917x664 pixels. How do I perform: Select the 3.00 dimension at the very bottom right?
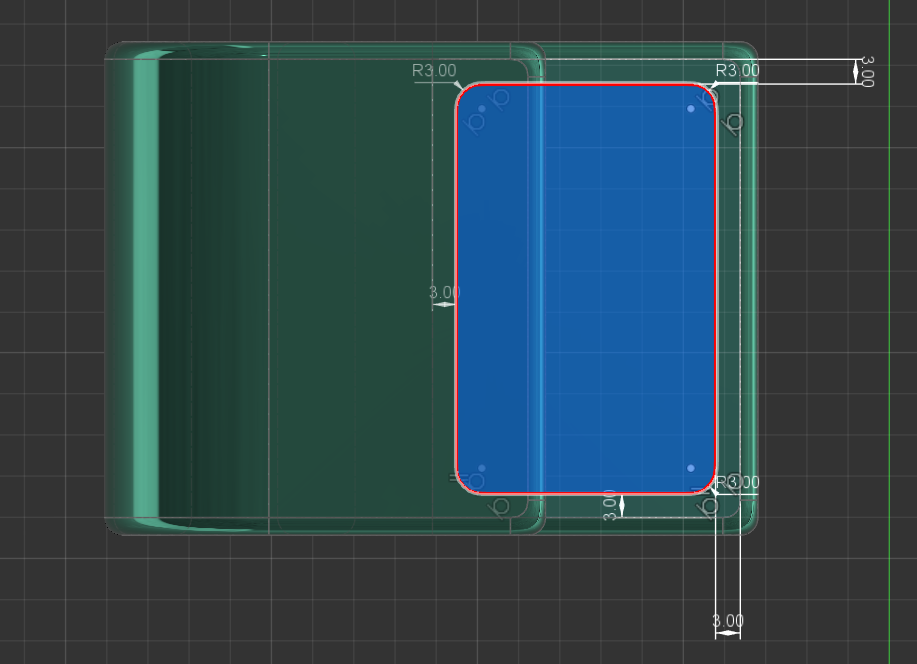(727, 621)
